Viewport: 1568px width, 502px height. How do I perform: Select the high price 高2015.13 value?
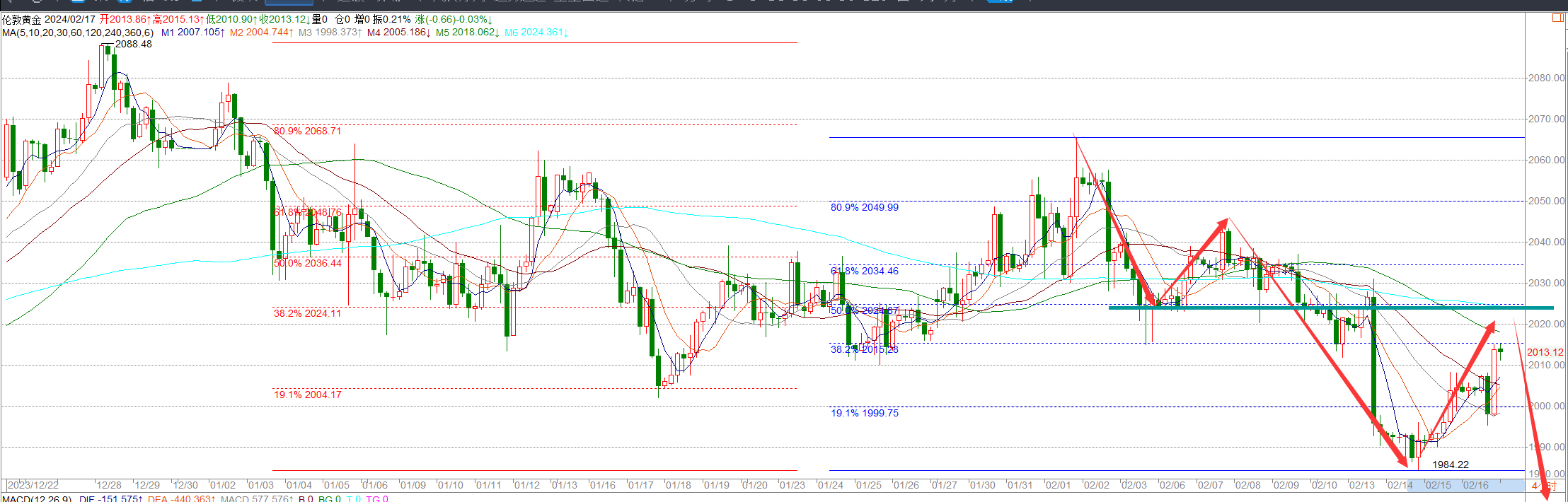click(178, 20)
